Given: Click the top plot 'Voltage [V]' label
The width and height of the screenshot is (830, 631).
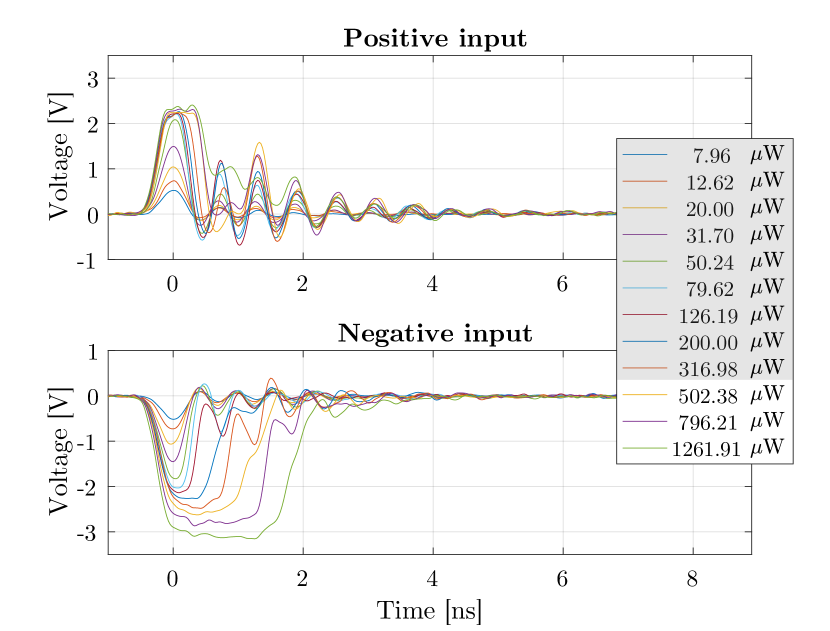Looking at the screenshot, I should pyautogui.click(x=59, y=157).
